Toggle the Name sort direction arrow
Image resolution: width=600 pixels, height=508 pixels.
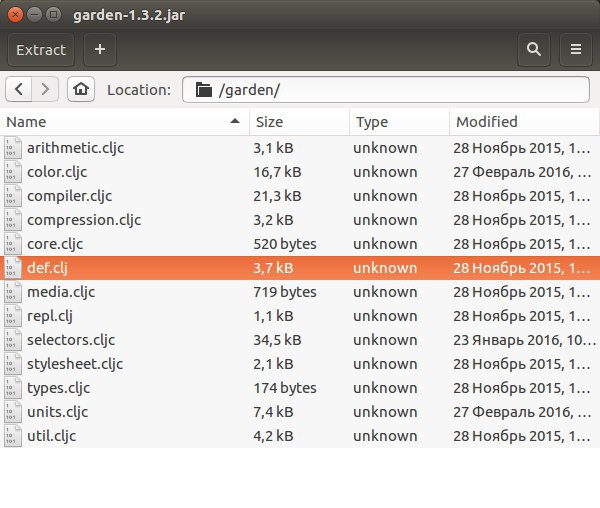(235, 121)
